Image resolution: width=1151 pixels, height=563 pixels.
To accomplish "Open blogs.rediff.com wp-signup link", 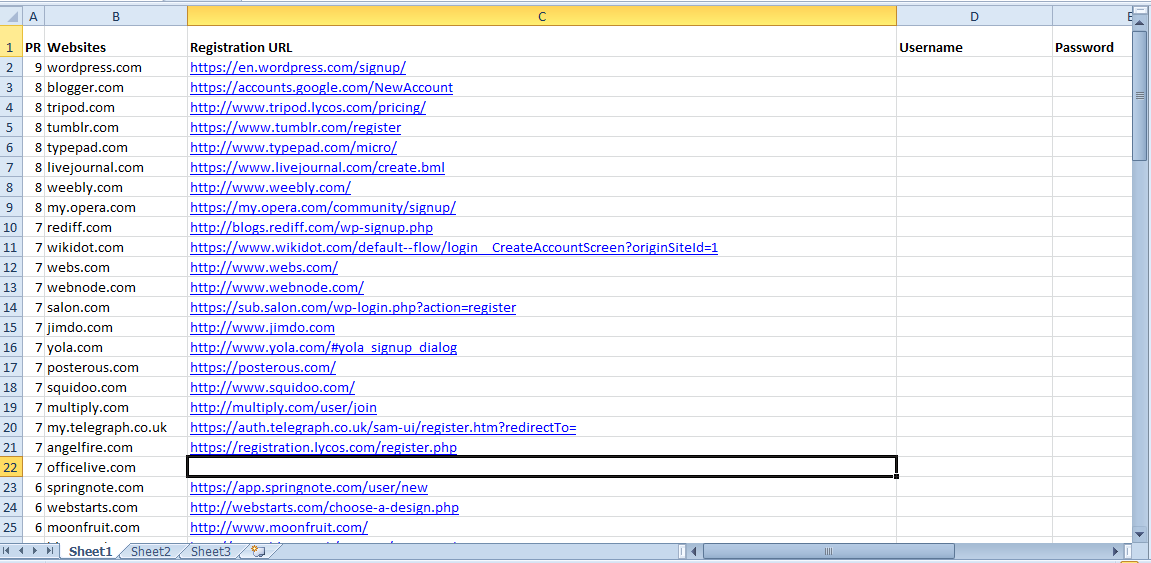I will click(x=311, y=228).
